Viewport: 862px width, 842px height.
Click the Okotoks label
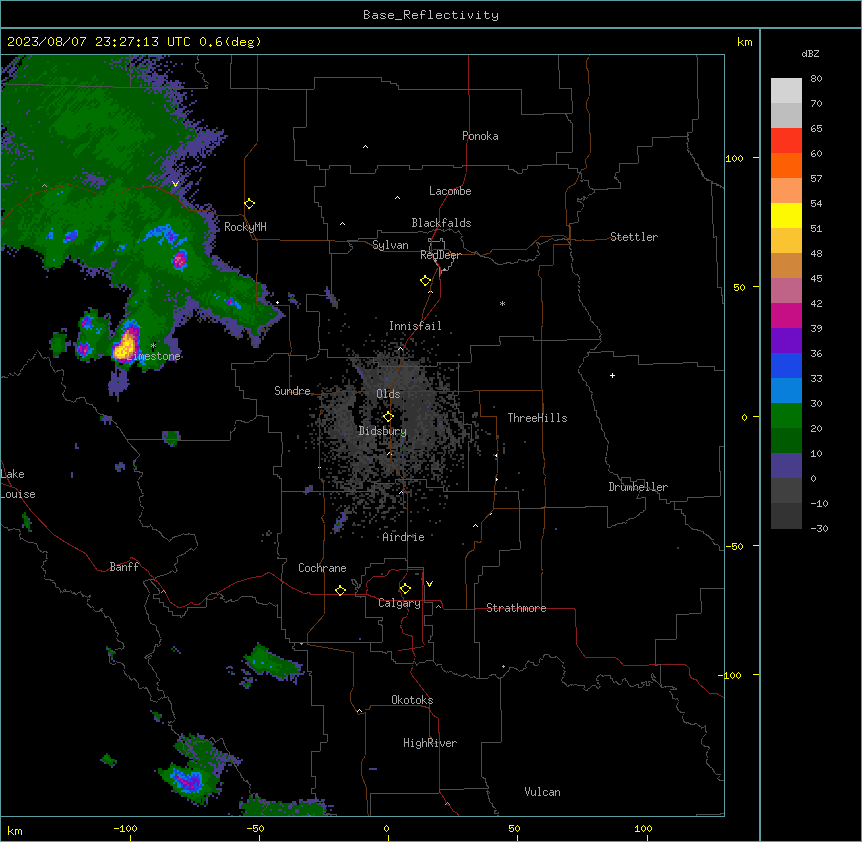point(412,700)
